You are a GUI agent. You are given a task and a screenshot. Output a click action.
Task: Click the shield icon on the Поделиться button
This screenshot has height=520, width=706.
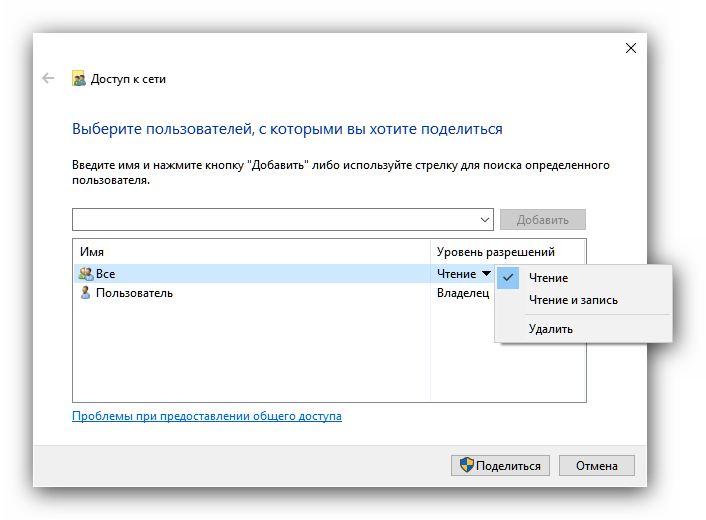465,465
